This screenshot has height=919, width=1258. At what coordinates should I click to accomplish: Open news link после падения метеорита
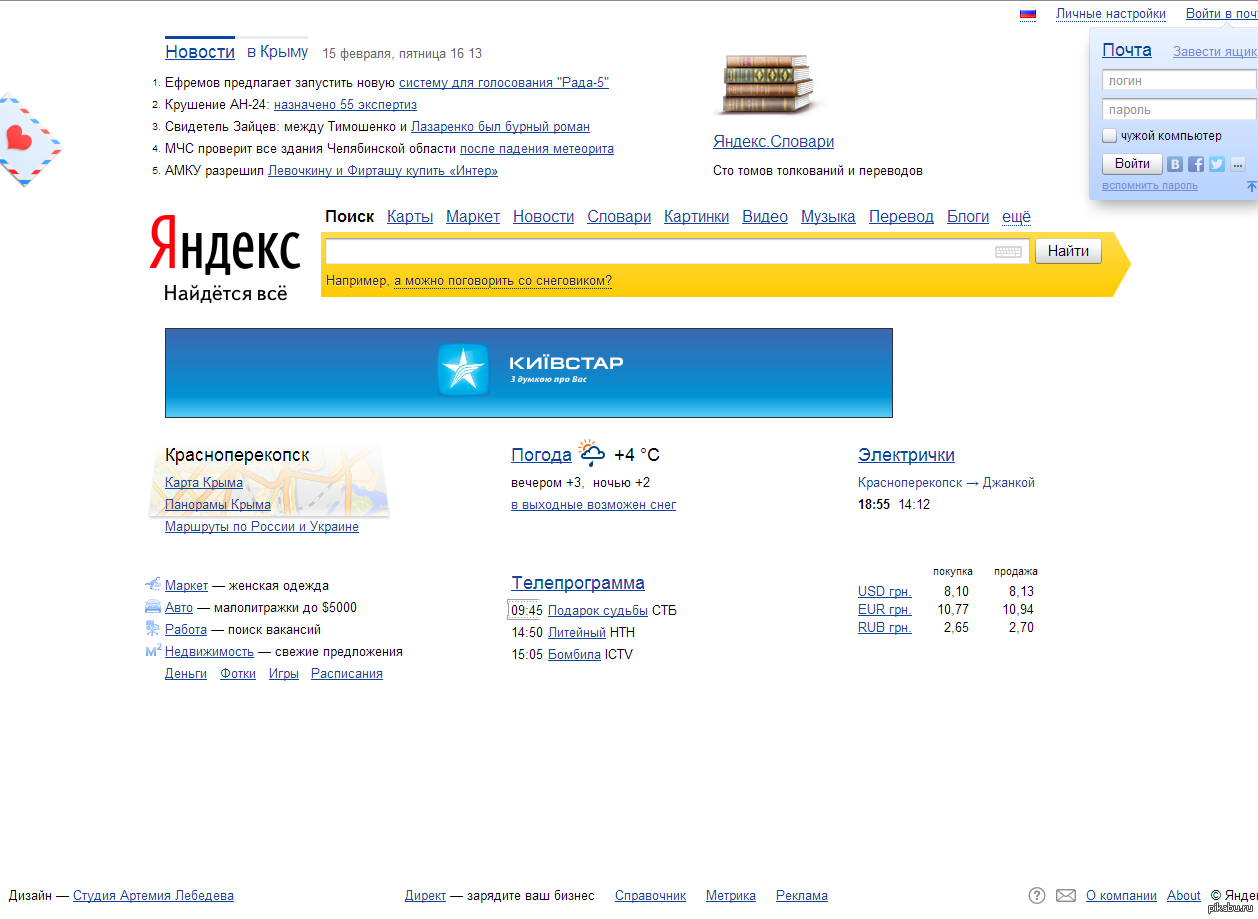(x=537, y=149)
